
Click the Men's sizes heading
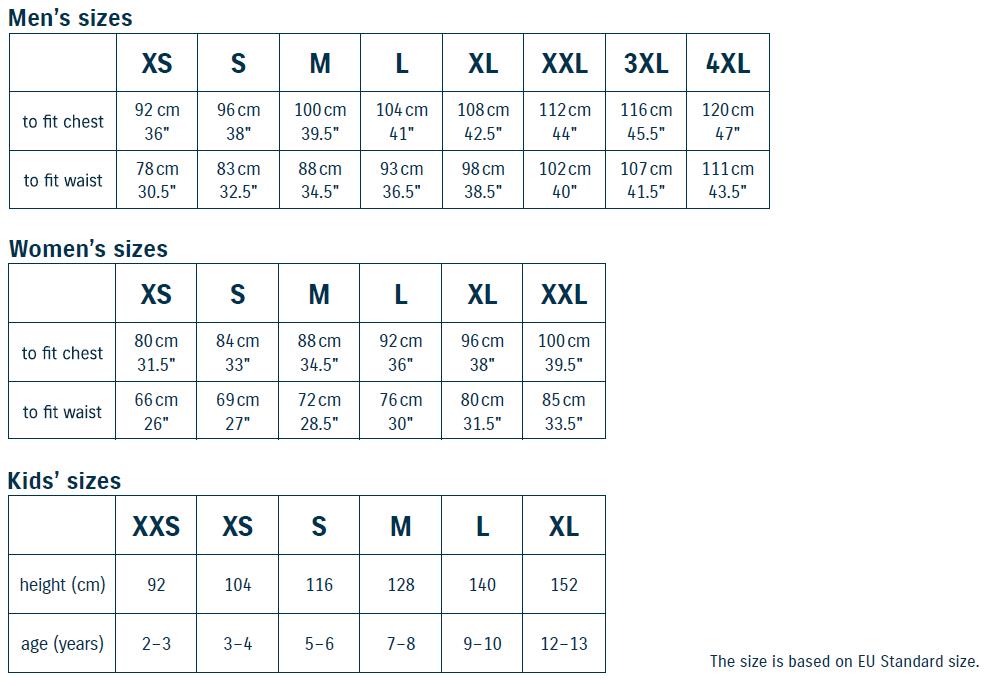[x=70, y=18]
